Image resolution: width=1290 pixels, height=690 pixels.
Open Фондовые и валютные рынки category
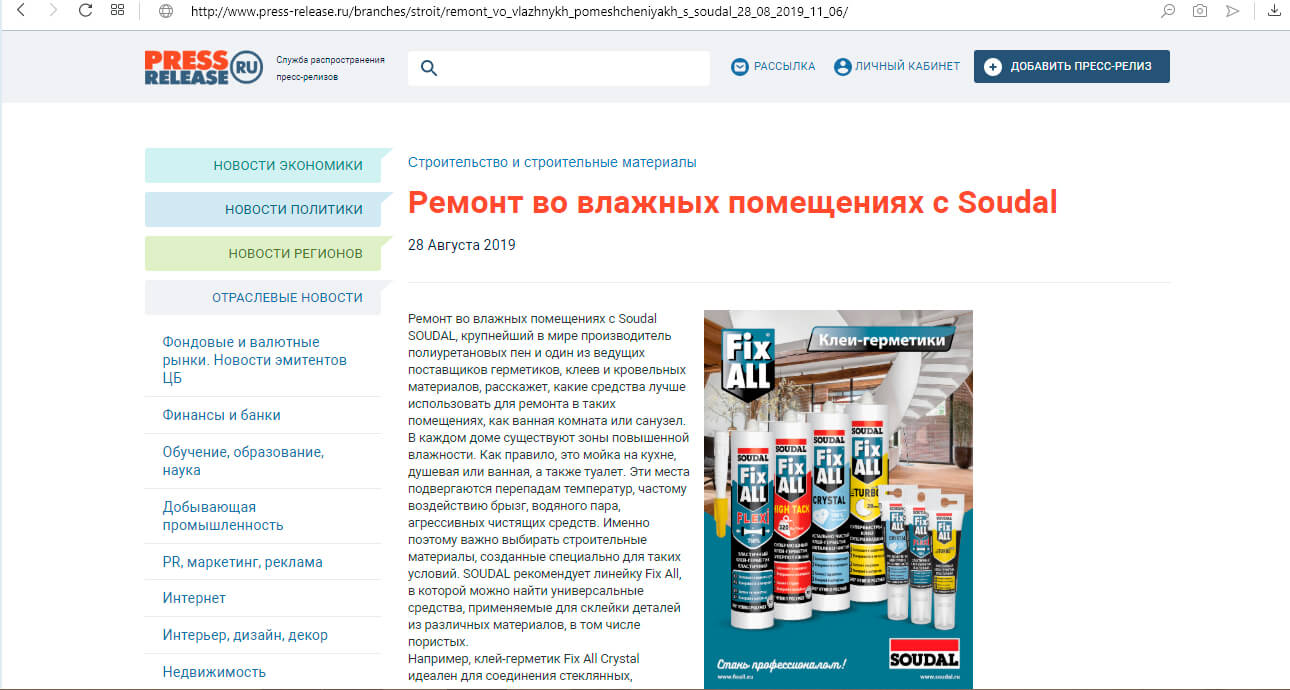tap(254, 360)
